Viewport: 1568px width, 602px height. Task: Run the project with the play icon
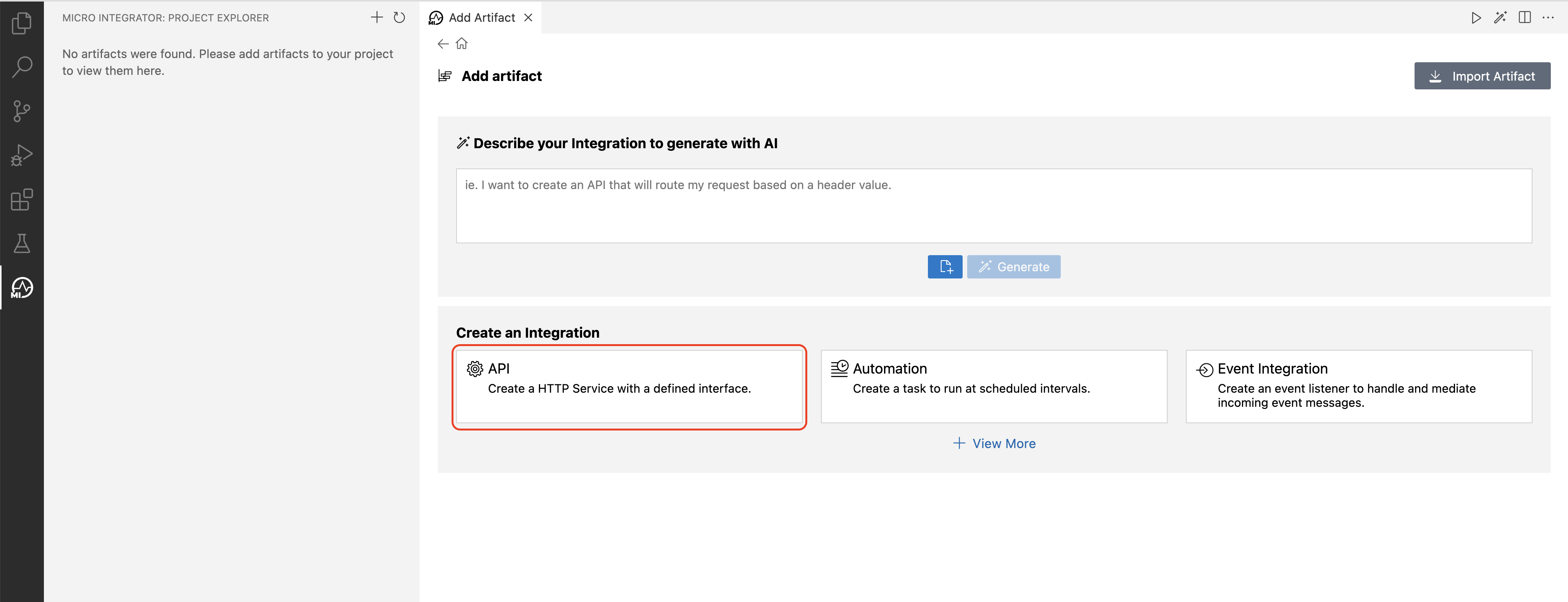pos(1476,18)
